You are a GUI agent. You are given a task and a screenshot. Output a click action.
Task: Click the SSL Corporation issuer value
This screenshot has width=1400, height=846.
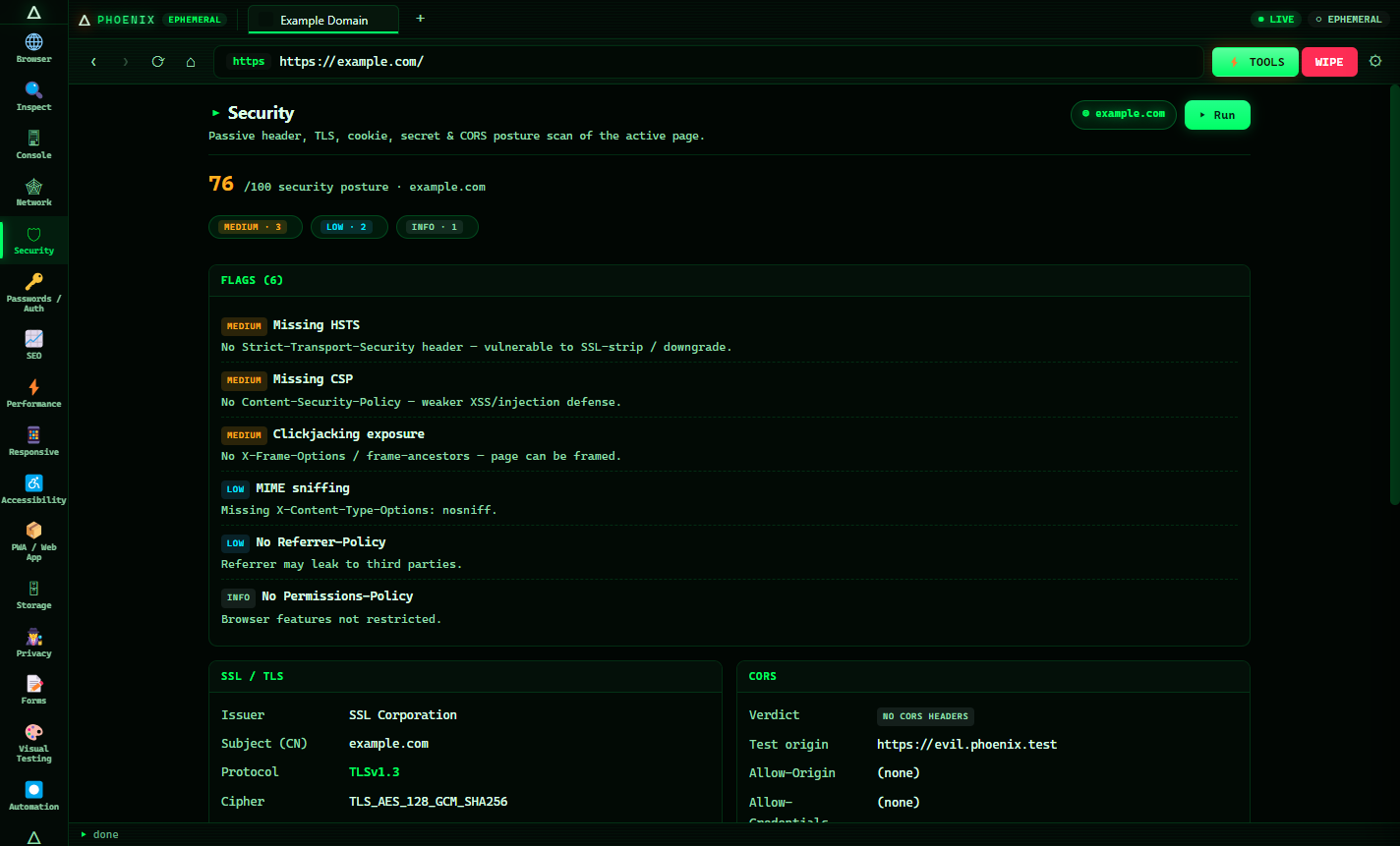(403, 715)
